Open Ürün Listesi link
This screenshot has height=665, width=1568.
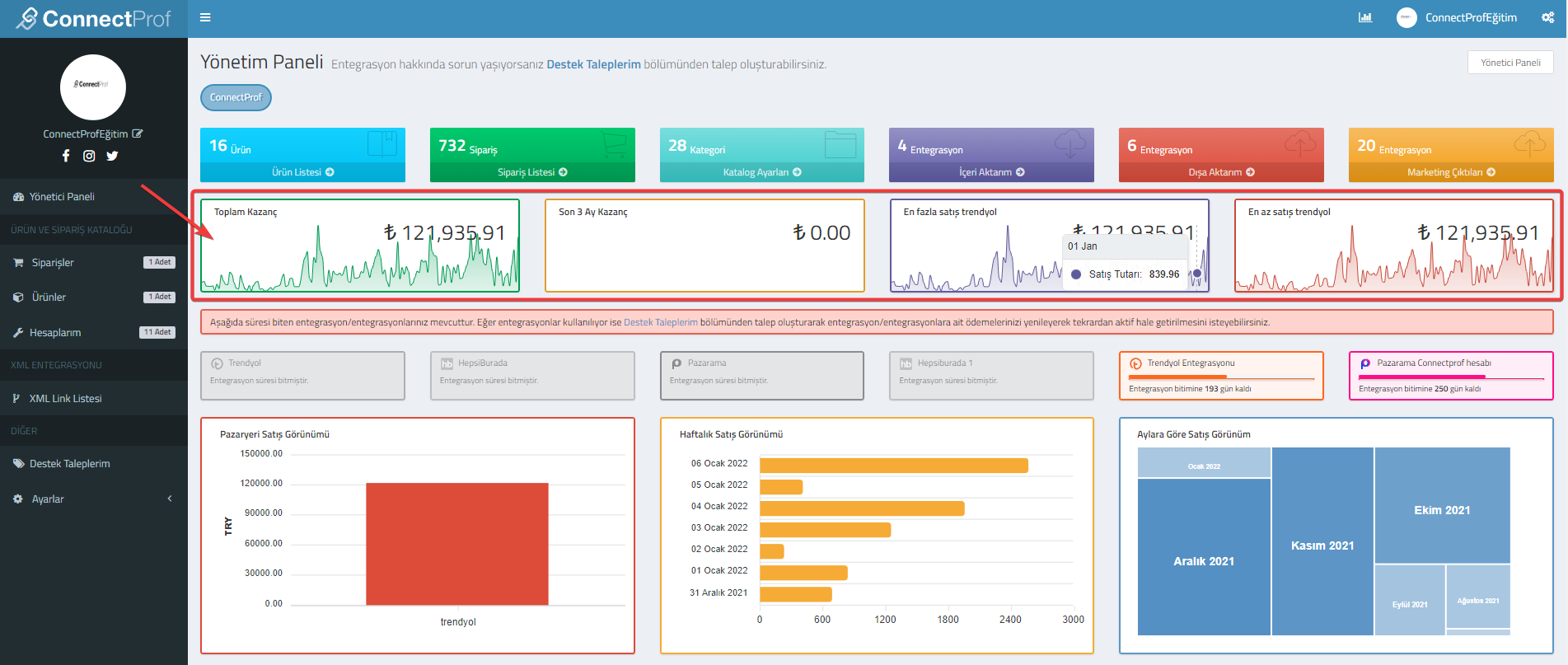click(302, 172)
